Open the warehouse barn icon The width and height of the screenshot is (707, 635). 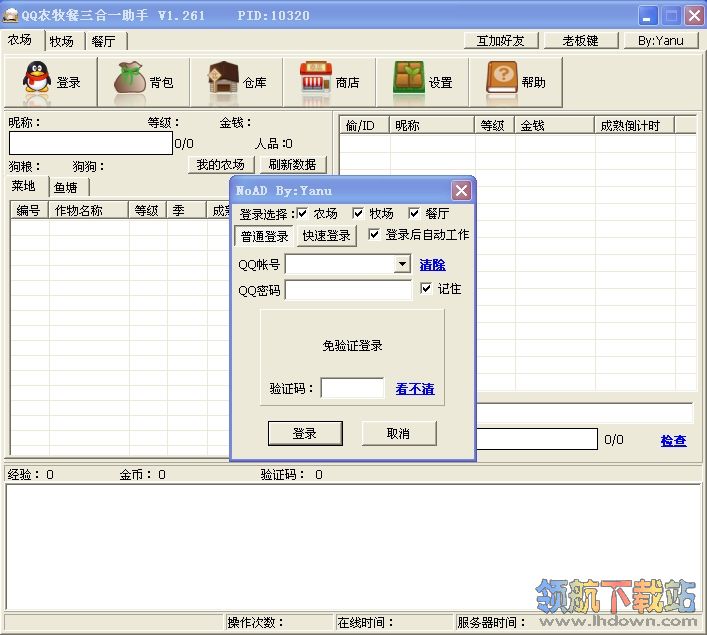[x=223, y=77]
